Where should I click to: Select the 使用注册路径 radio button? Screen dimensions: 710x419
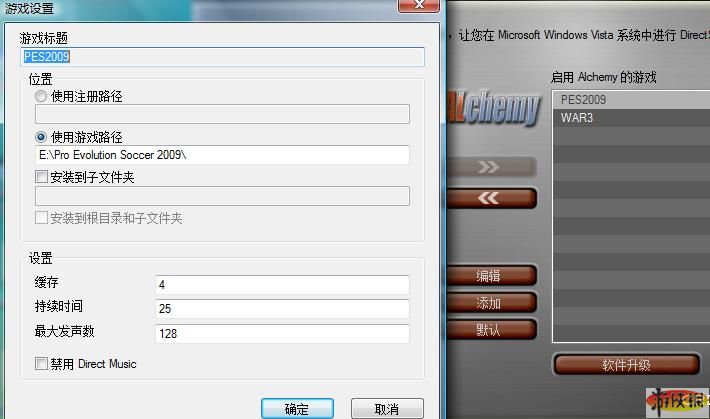[41, 96]
